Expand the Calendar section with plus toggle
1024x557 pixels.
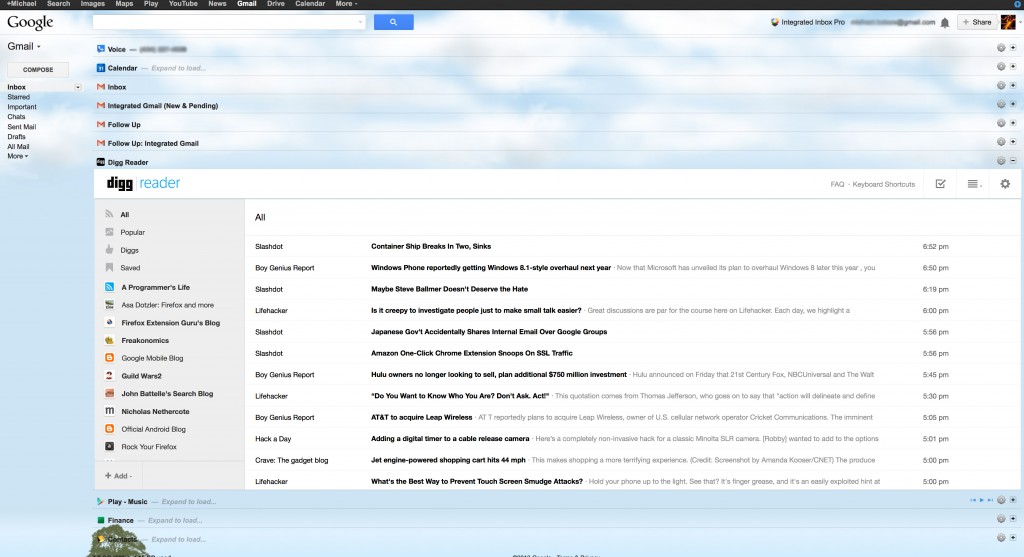click(x=1012, y=68)
